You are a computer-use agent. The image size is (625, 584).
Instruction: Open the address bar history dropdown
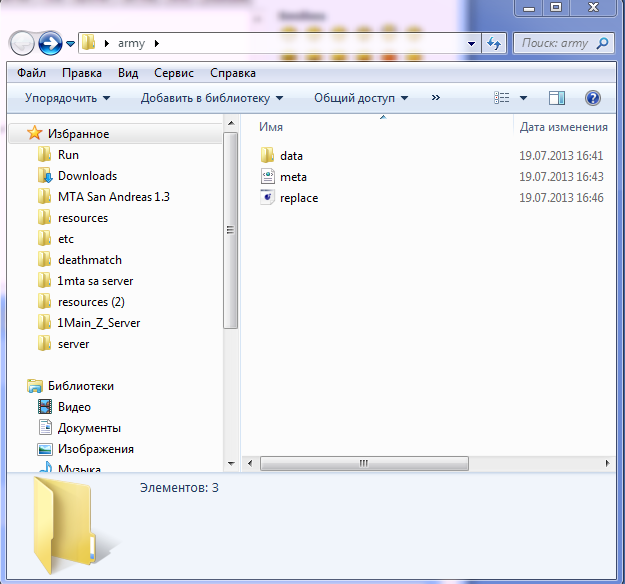(471, 43)
